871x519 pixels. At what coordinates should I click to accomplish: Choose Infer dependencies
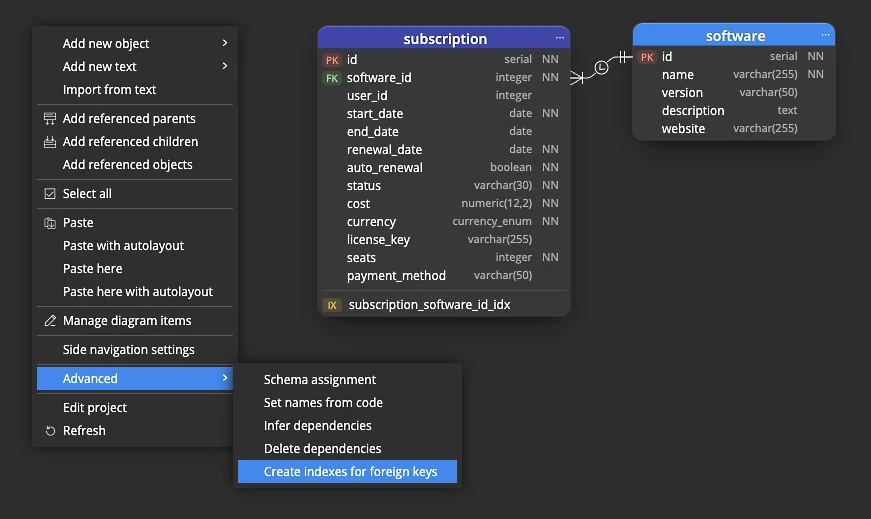(348, 426)
